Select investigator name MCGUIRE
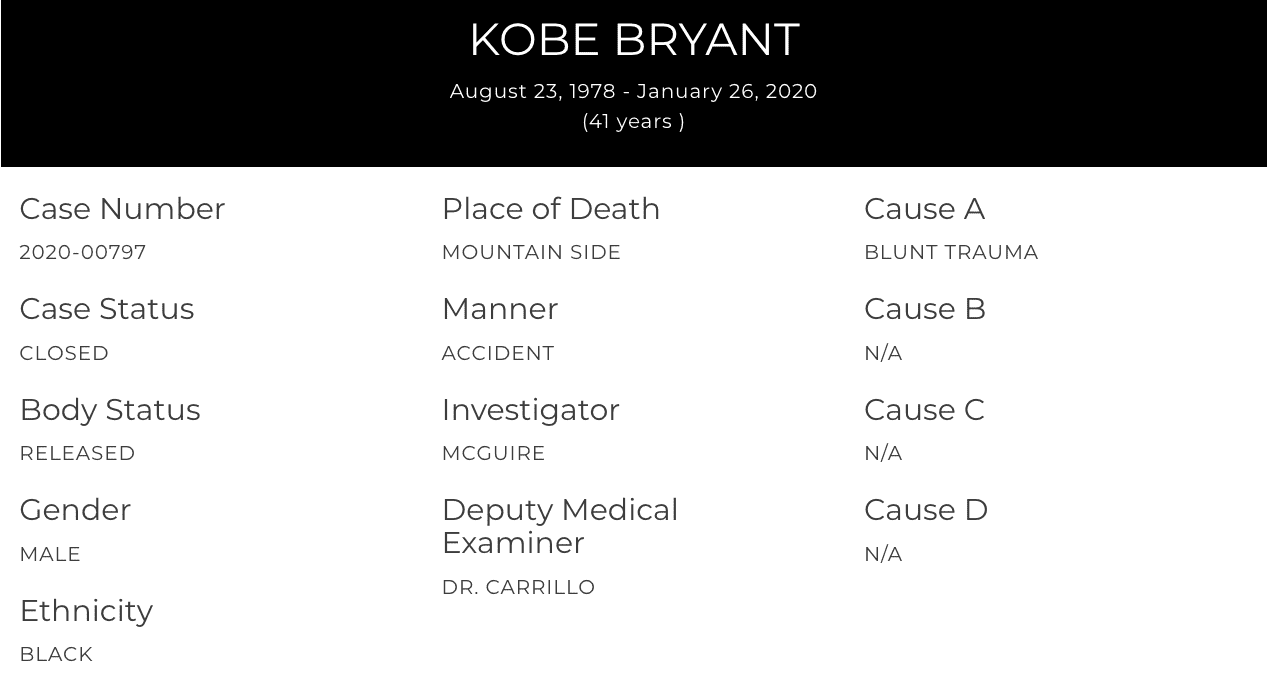This screenshot has width=1267, height=673. [493, 453]
